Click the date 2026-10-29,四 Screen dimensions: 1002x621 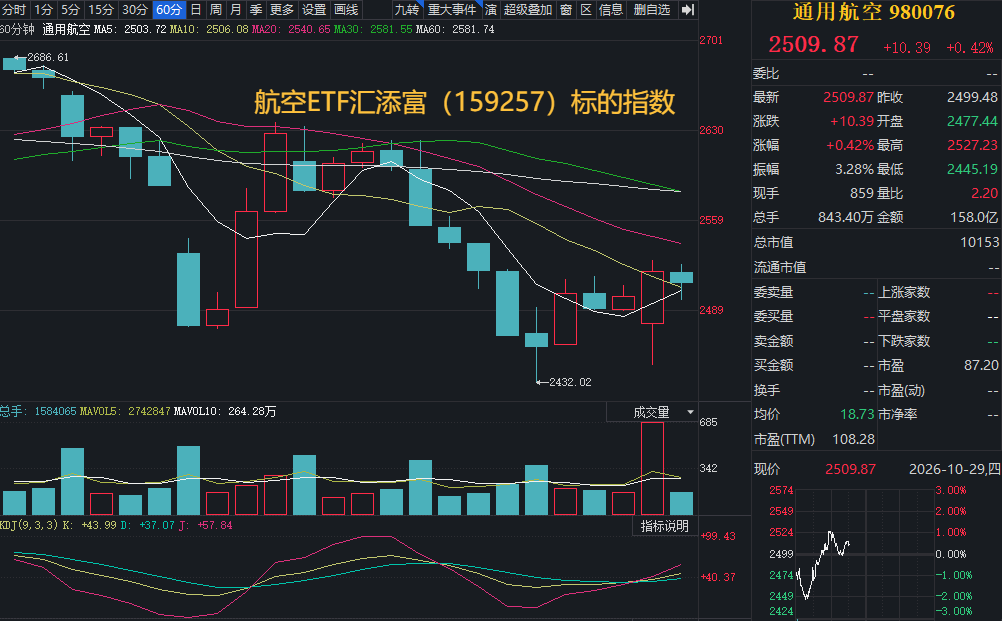(954, 469)
